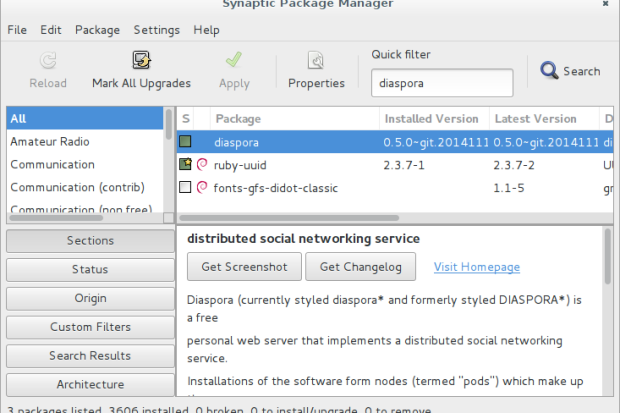
Task: Select the Communication (non free) category
Action: click(x=85, y=207)
